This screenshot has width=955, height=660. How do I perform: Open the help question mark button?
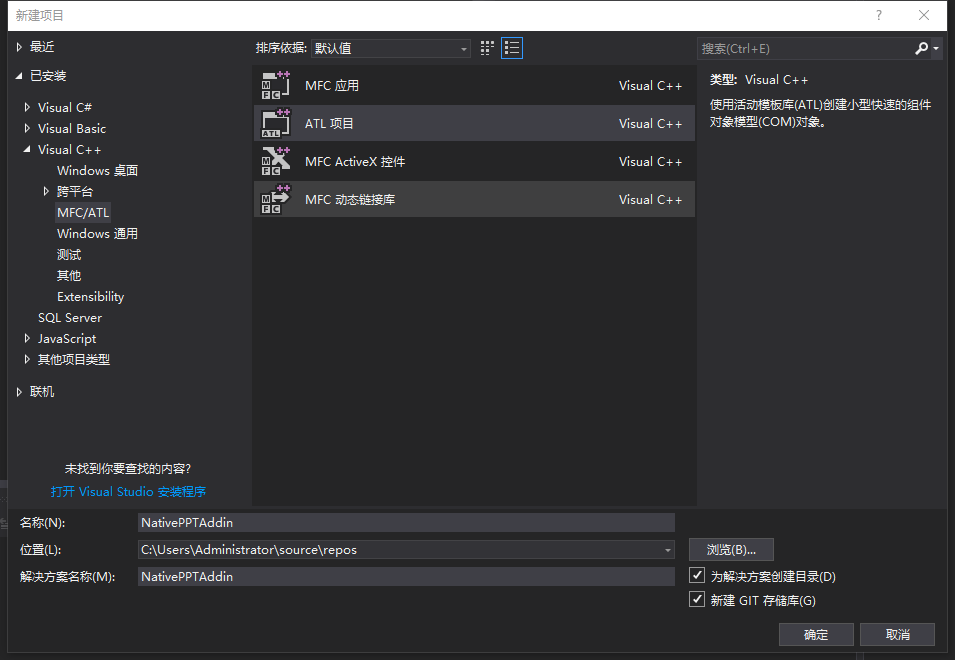pos(878,15)
